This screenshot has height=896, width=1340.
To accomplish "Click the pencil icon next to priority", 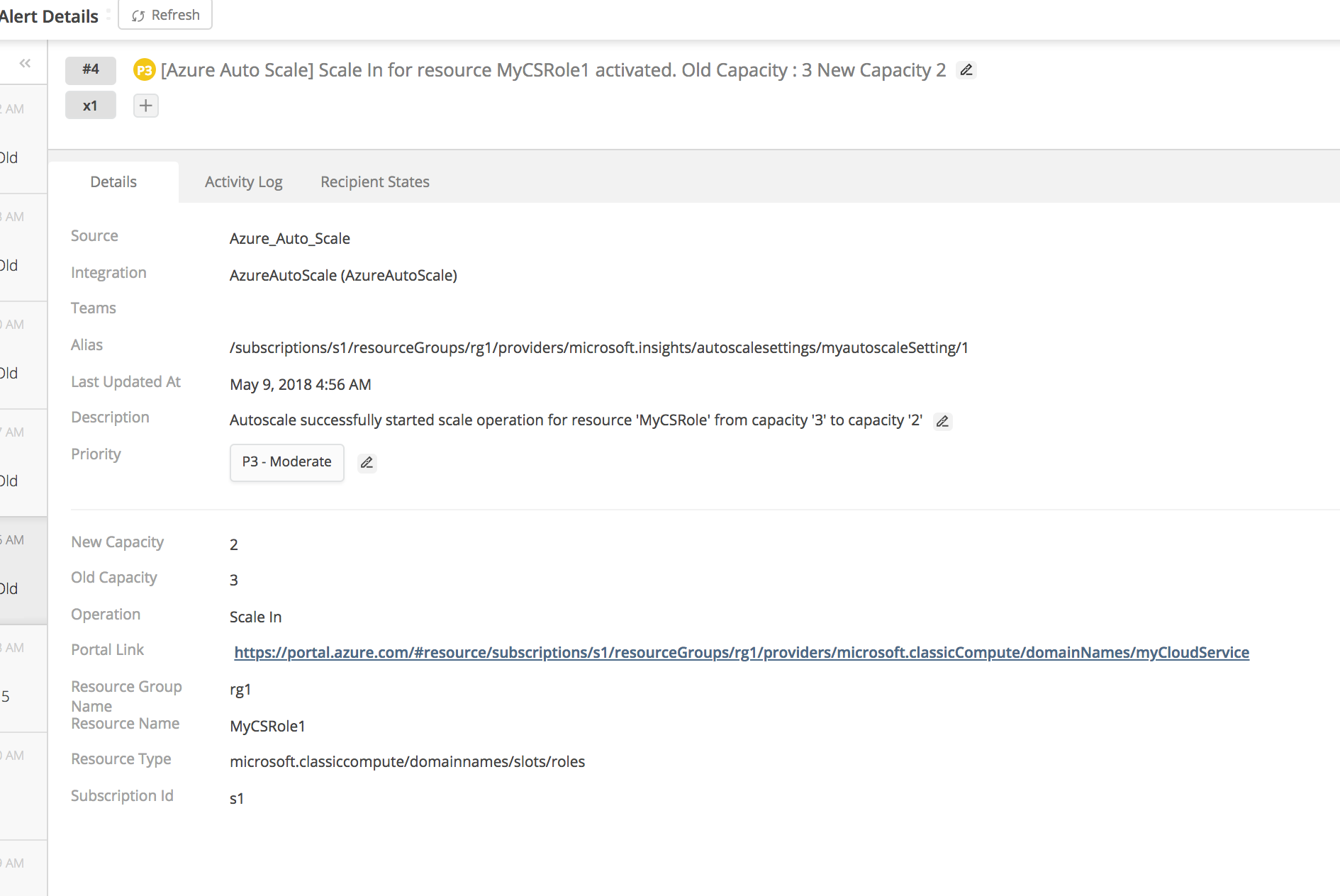I will (367, 462).
